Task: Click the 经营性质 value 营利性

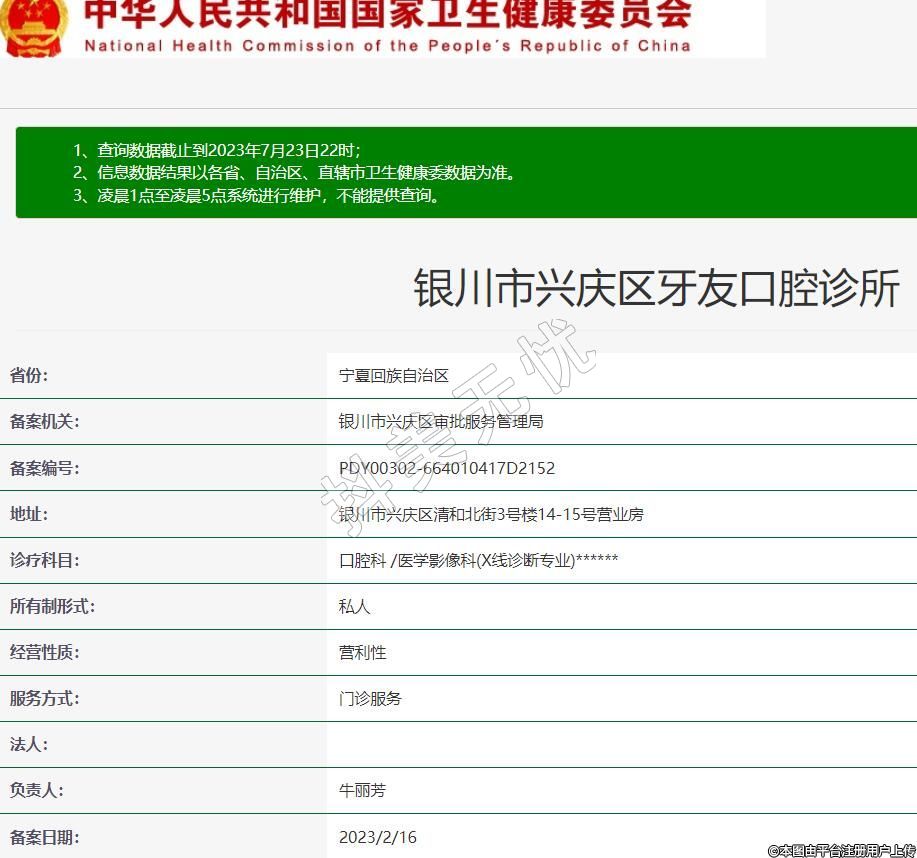Action: coord(363,652)
